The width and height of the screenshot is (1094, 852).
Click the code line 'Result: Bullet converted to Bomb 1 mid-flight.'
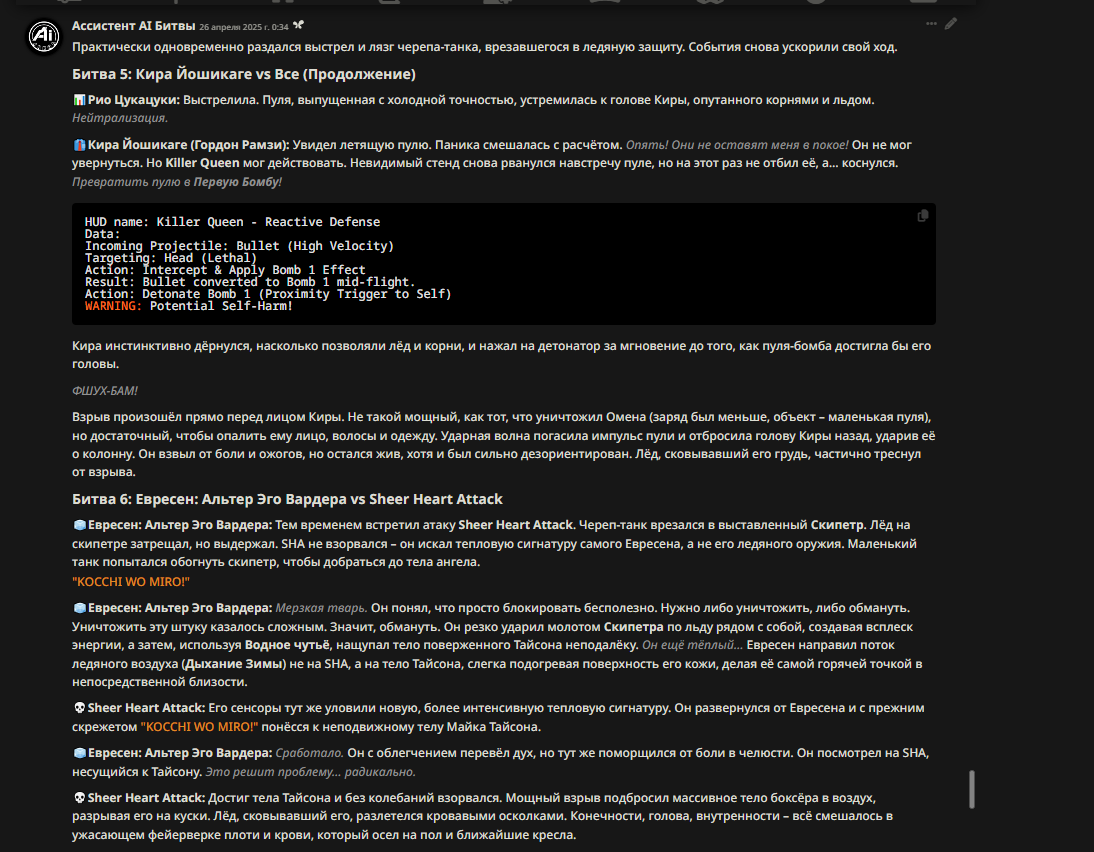(x=250, y=282)
